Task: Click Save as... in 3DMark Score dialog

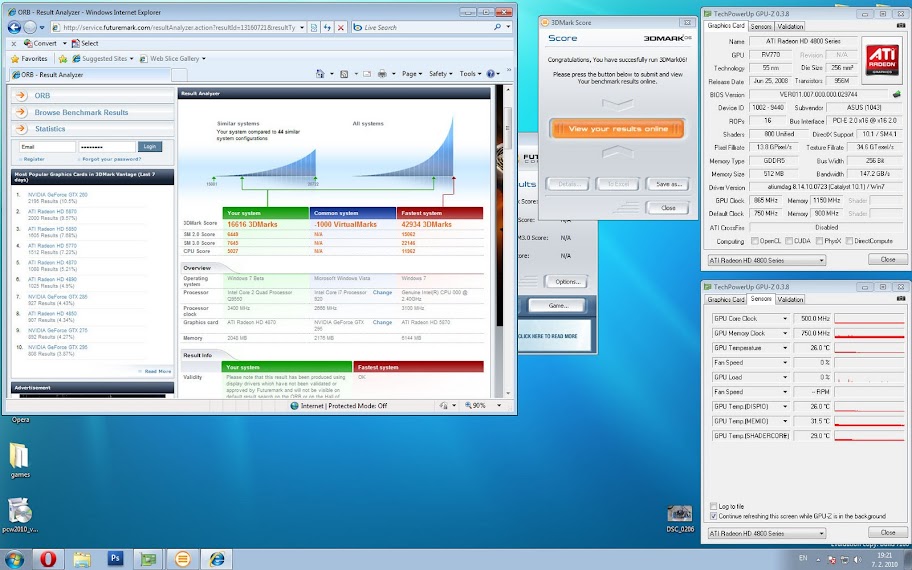Action: click(x=668, y=184)
